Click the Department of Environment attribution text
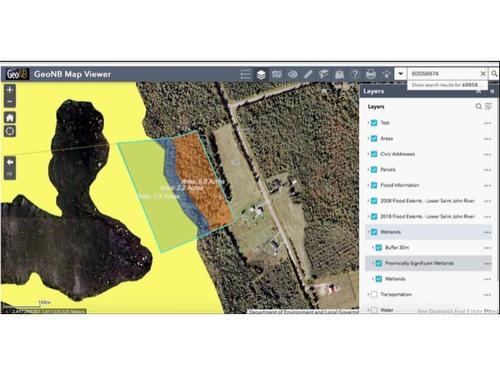 click(x=303, y=312)
